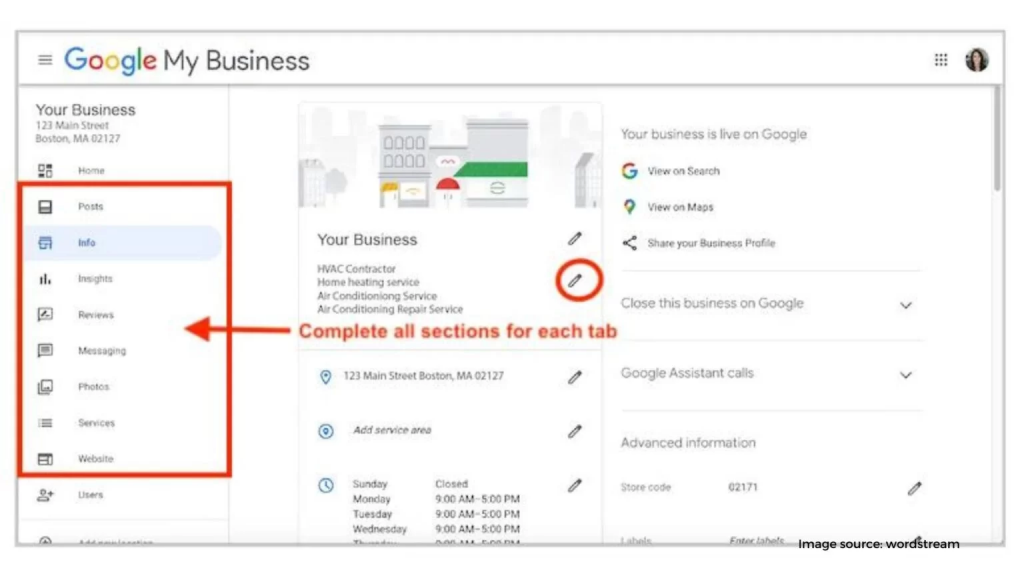Edit the 123 Main Street address pencil
The width and height of the screenshot is (1024, 576).
pyautogui.click(x=574, y=377)
